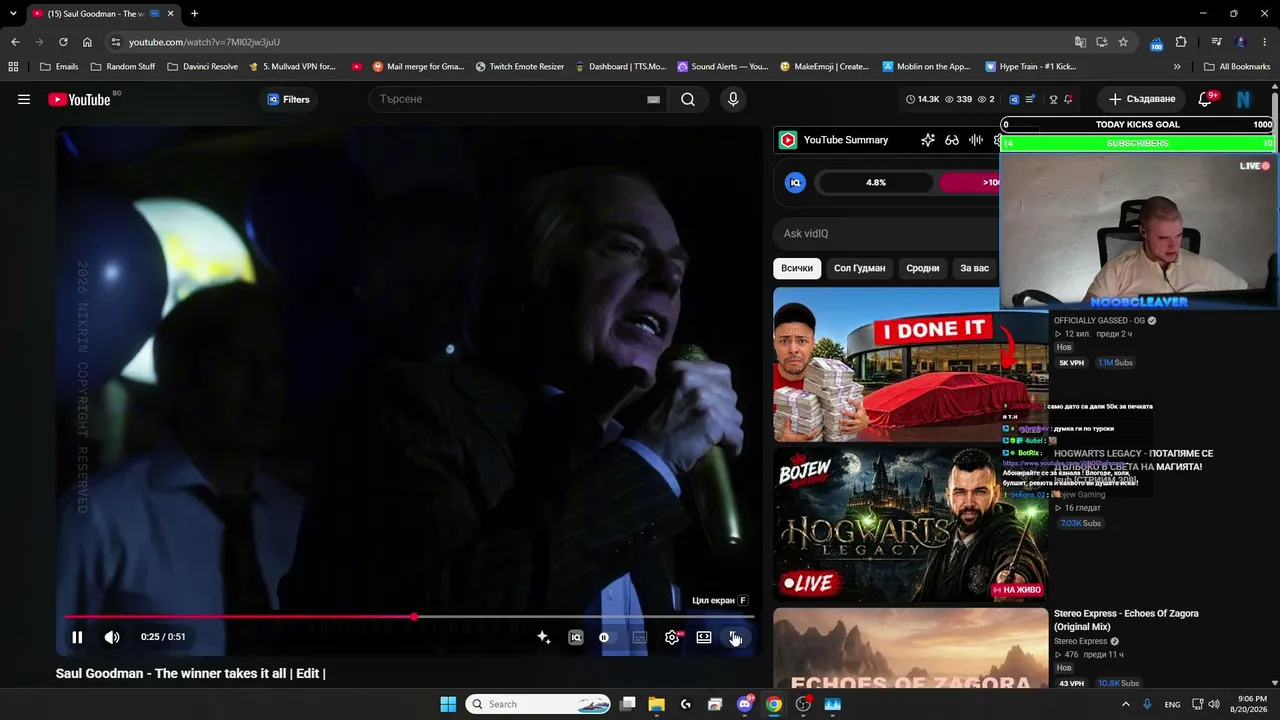
Task: Open the Създаване create button
Action: 1142,99
